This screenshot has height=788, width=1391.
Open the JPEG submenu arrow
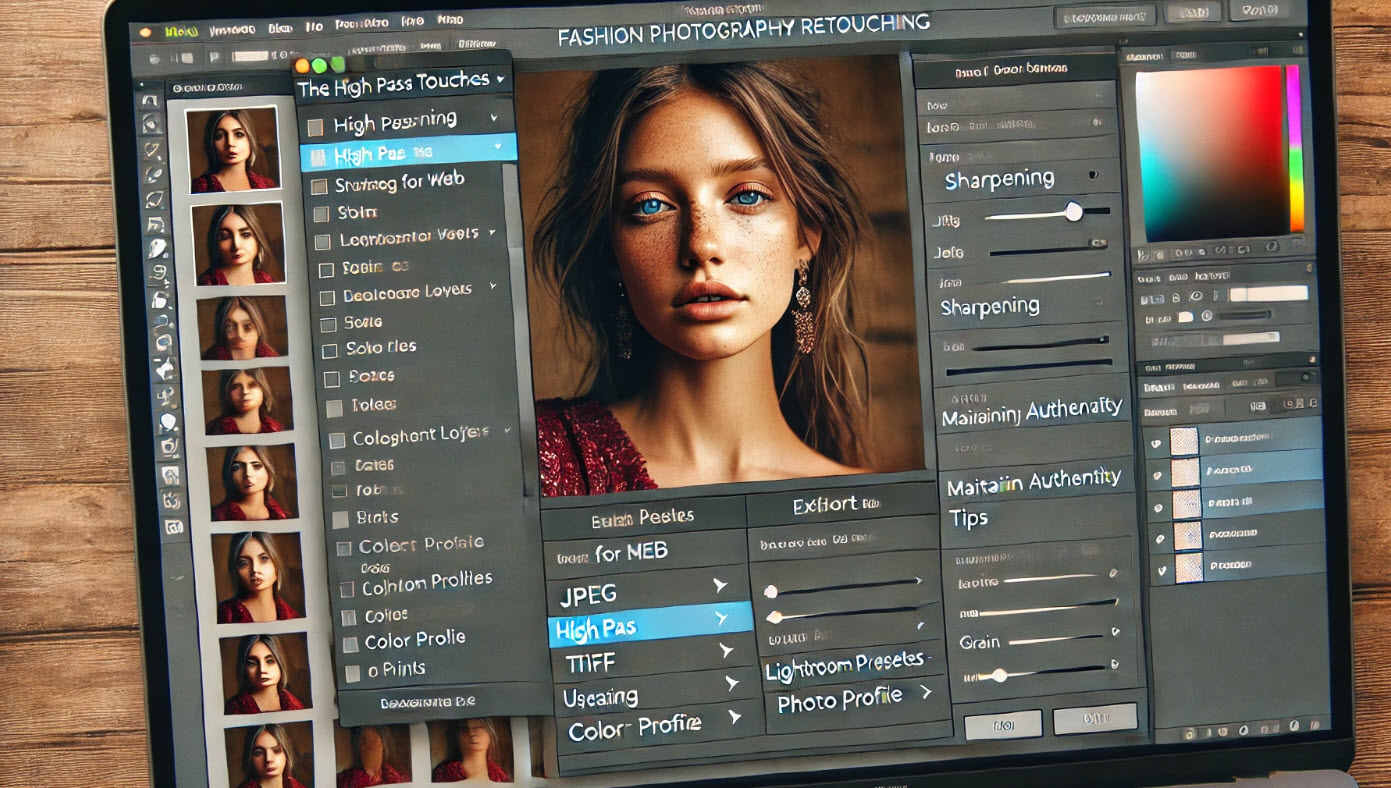719,587
